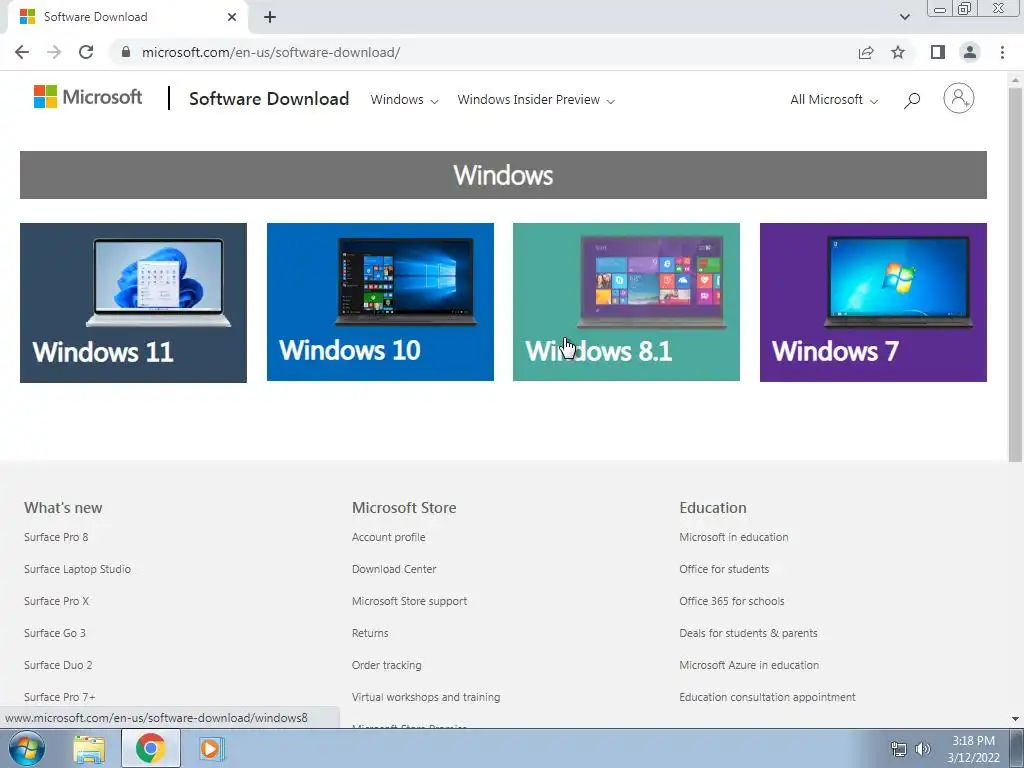Open the Surface Duo 2 link
Viewport: 1024px width, 768px height.
[58, 665]
